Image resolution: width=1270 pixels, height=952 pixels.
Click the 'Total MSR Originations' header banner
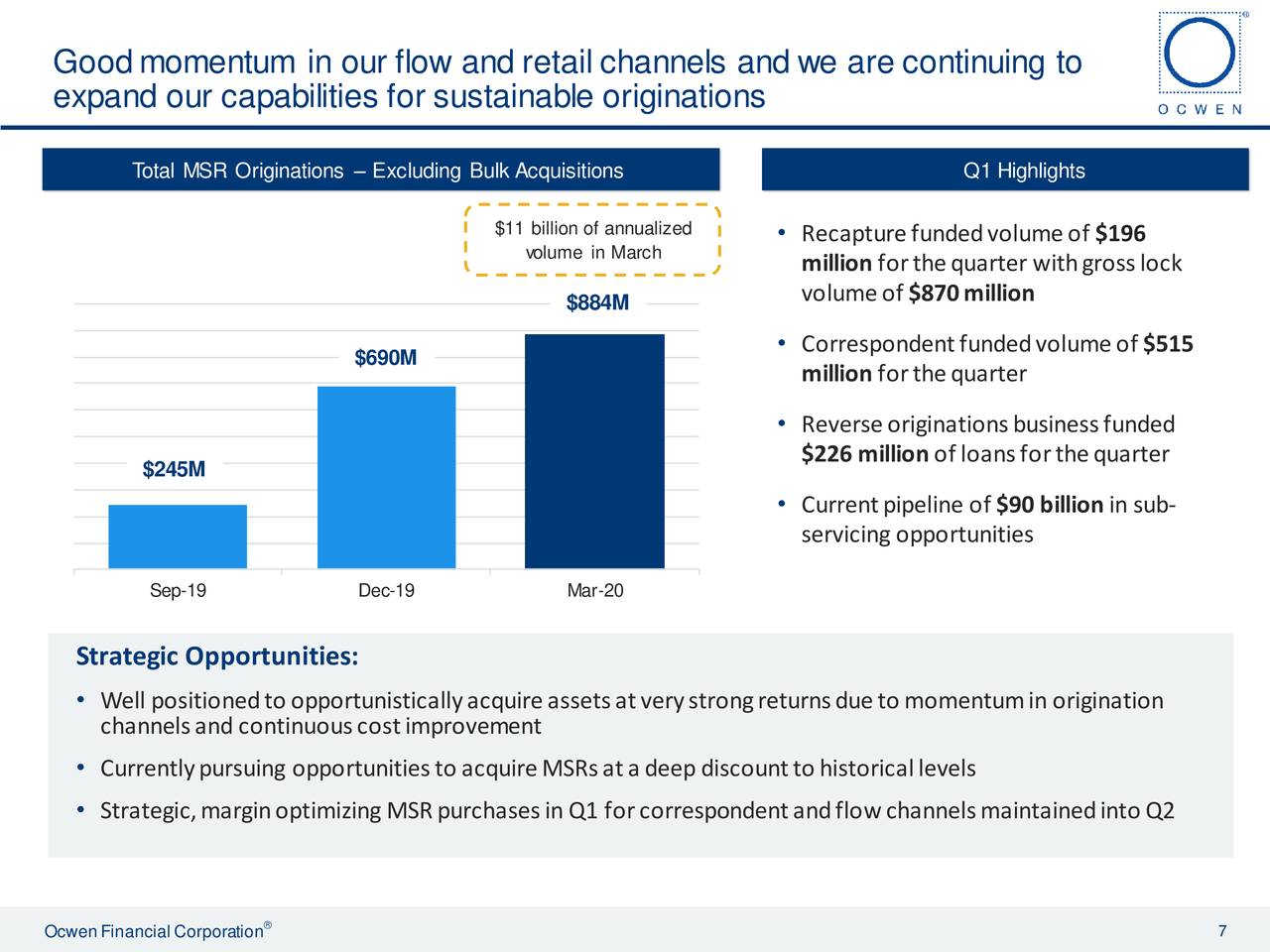(380, 170)
